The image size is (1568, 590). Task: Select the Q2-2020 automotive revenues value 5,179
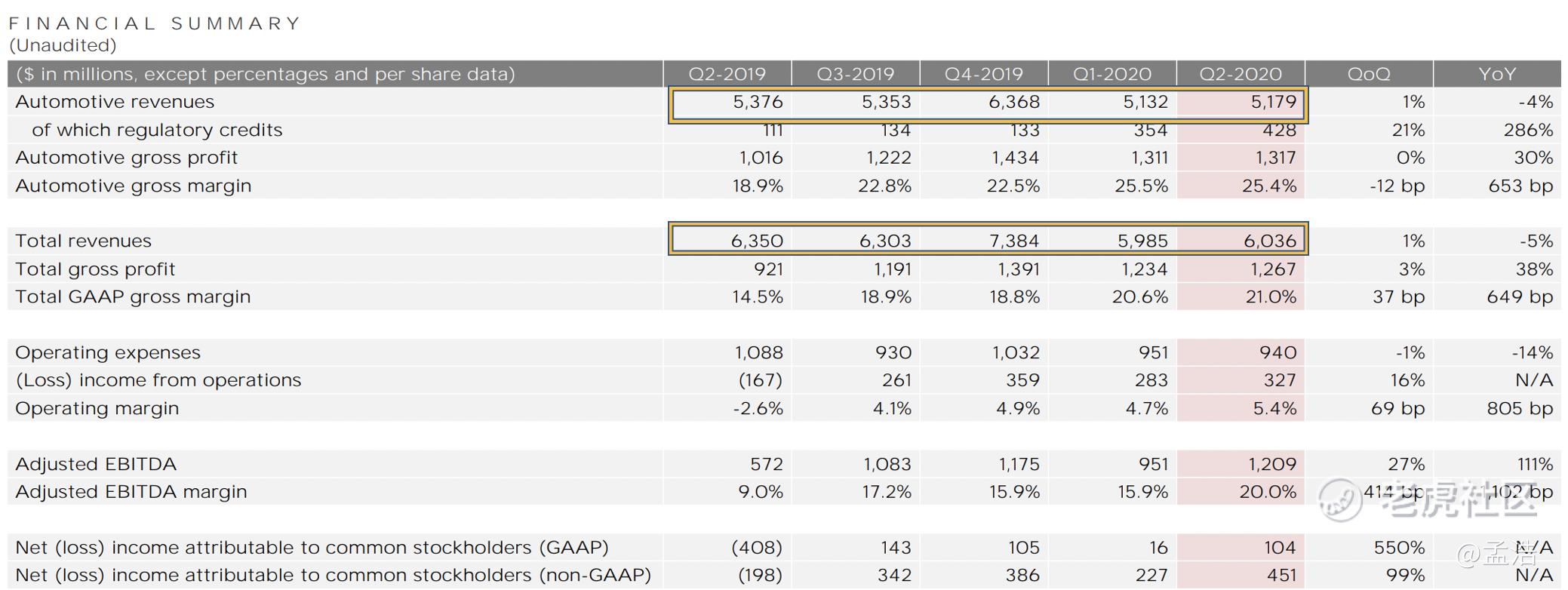tap(1273, 102)
